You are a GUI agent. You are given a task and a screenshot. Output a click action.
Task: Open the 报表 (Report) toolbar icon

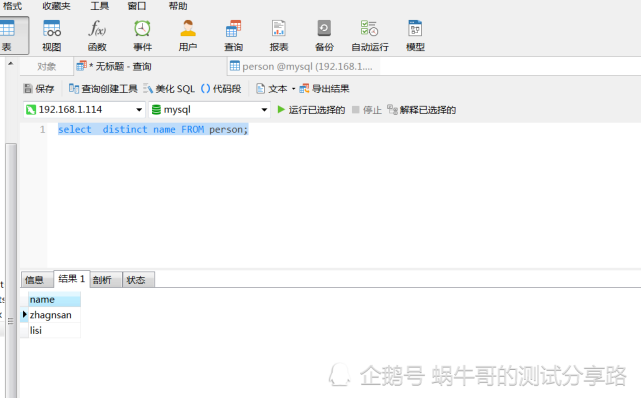pos(279,36)
